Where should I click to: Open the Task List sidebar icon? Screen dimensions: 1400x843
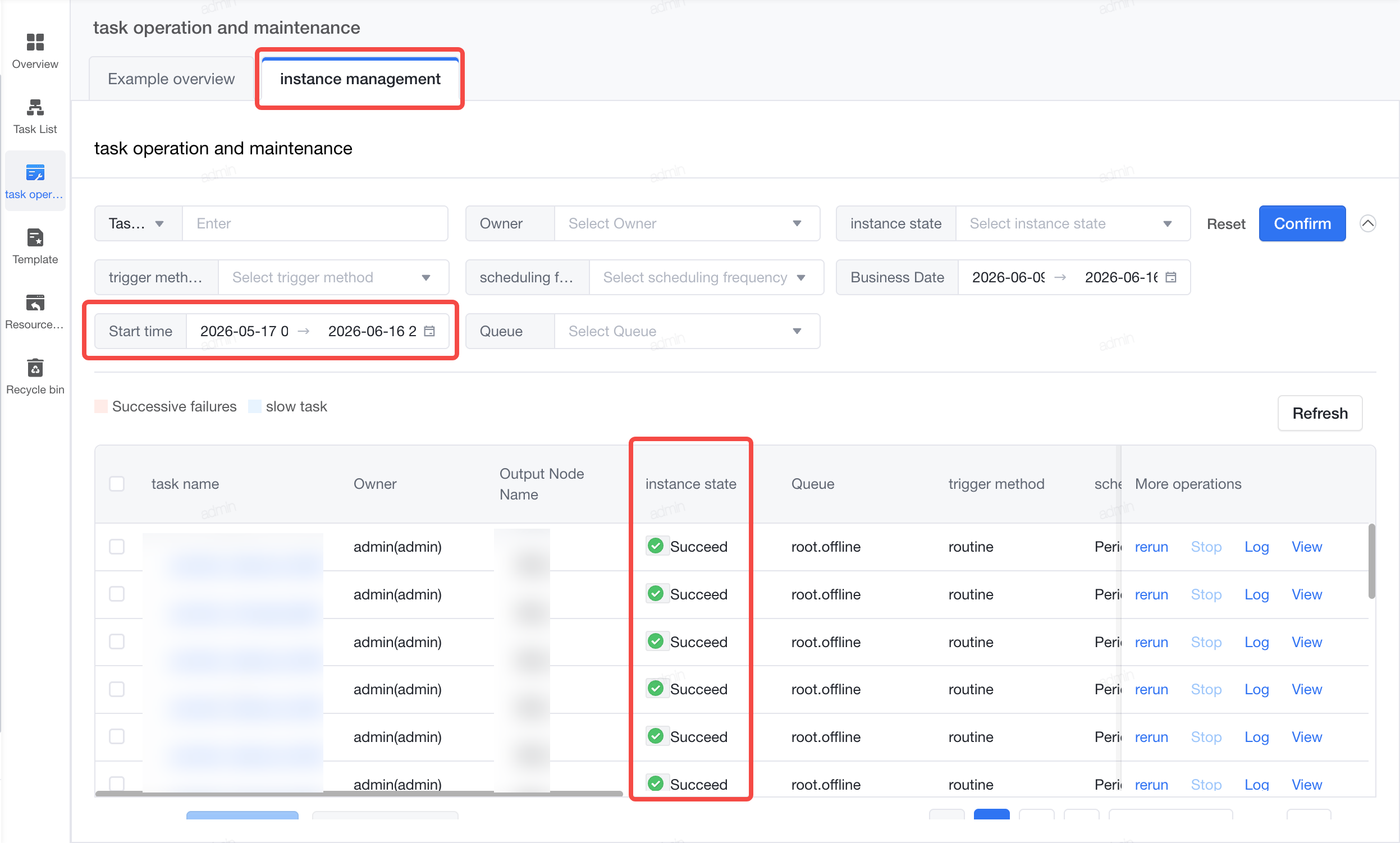coord(35,107)
